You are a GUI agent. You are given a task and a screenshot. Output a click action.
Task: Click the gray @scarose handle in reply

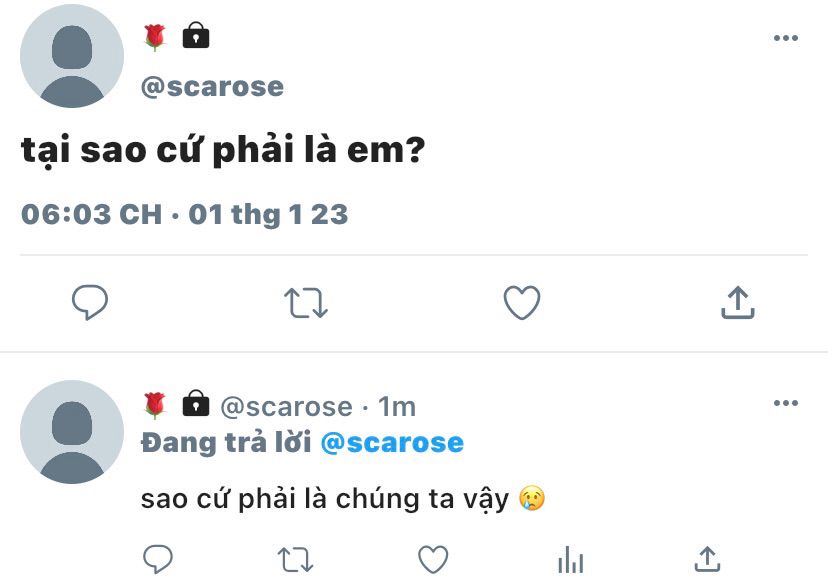click(x=286, y=407)
